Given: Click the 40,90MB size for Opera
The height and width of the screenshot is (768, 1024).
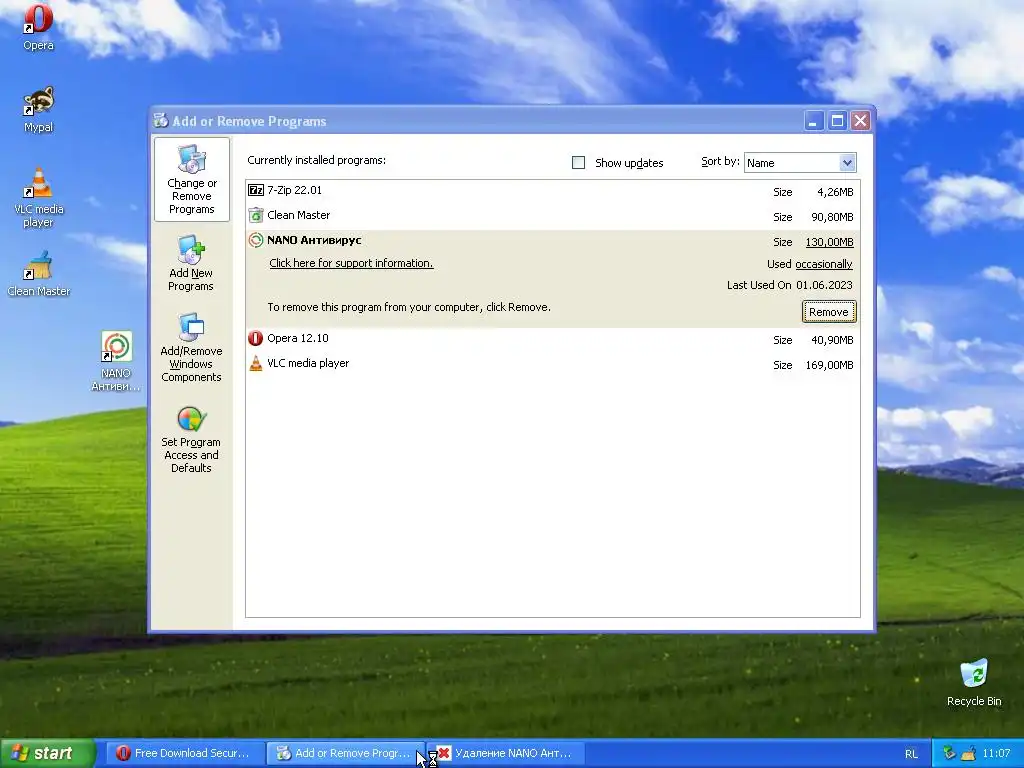Looking at the screenshot, I should point(832,340).
